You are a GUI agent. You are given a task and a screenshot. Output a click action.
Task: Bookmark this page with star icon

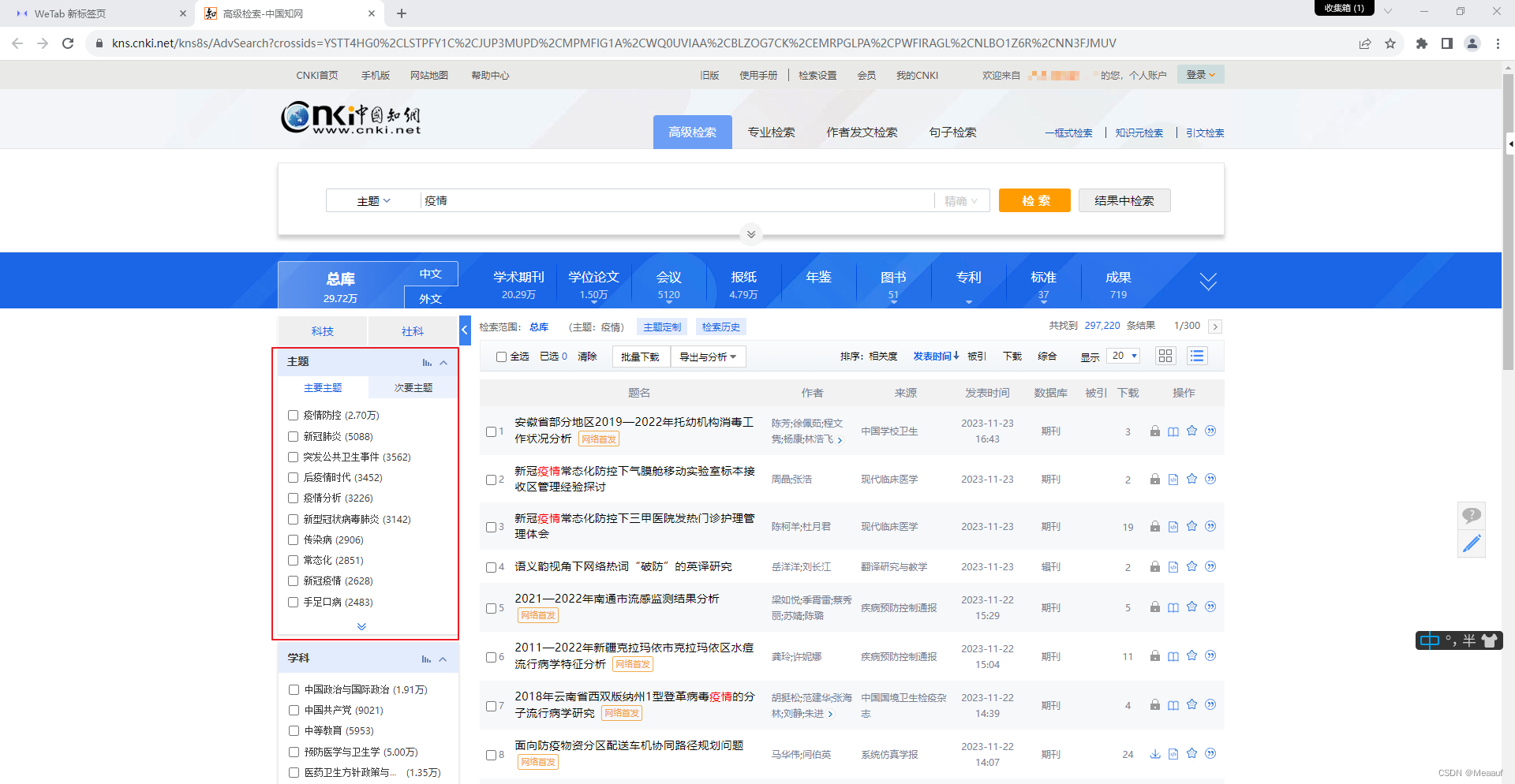tap(1390, 43)
